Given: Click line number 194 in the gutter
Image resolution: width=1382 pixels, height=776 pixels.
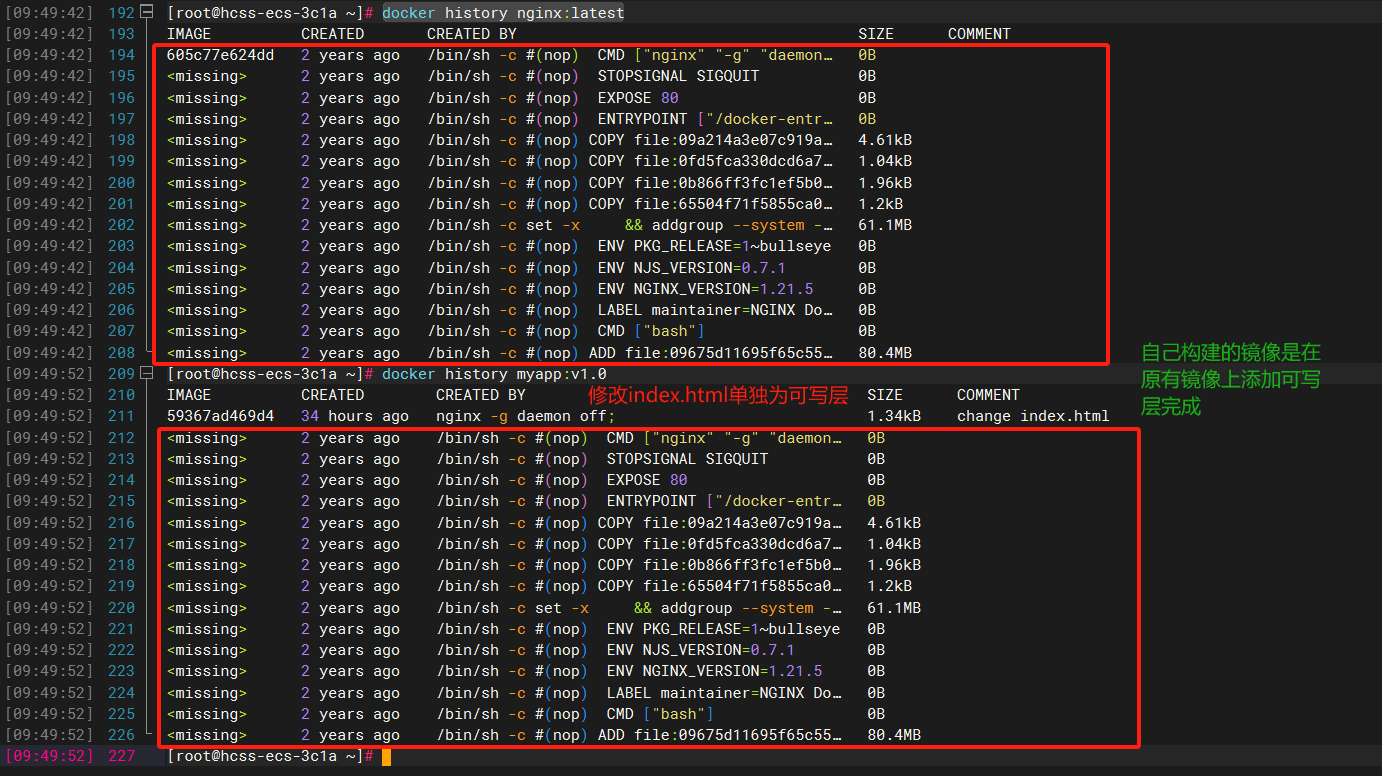Looking at the screenshot, I should point(121,55).
